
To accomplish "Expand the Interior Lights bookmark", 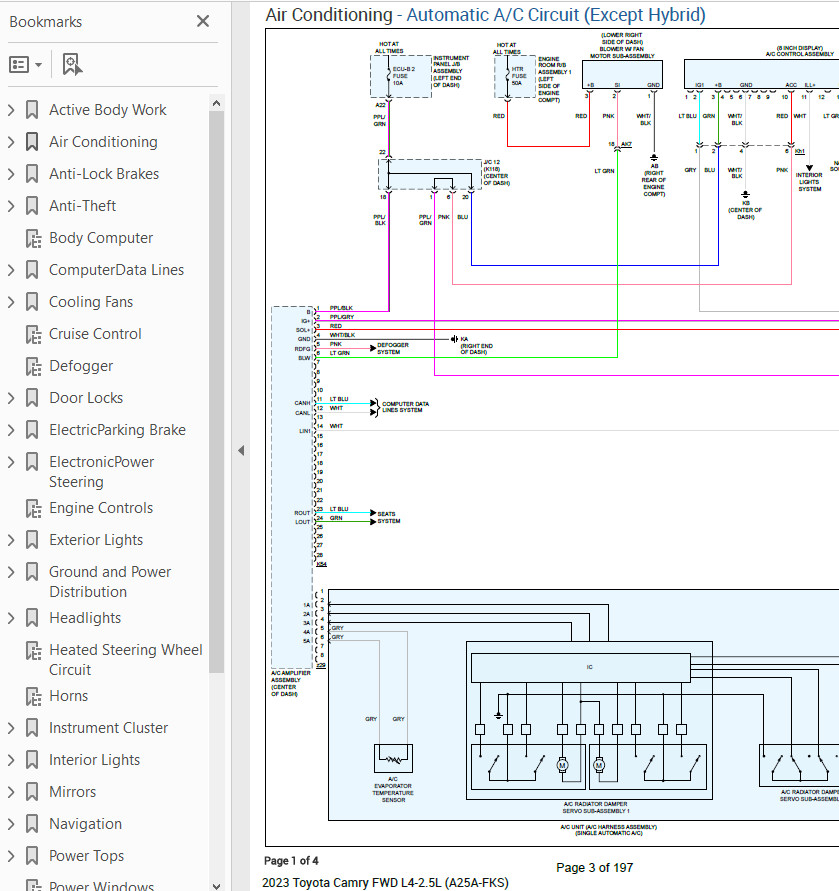I will click(11, 760).
